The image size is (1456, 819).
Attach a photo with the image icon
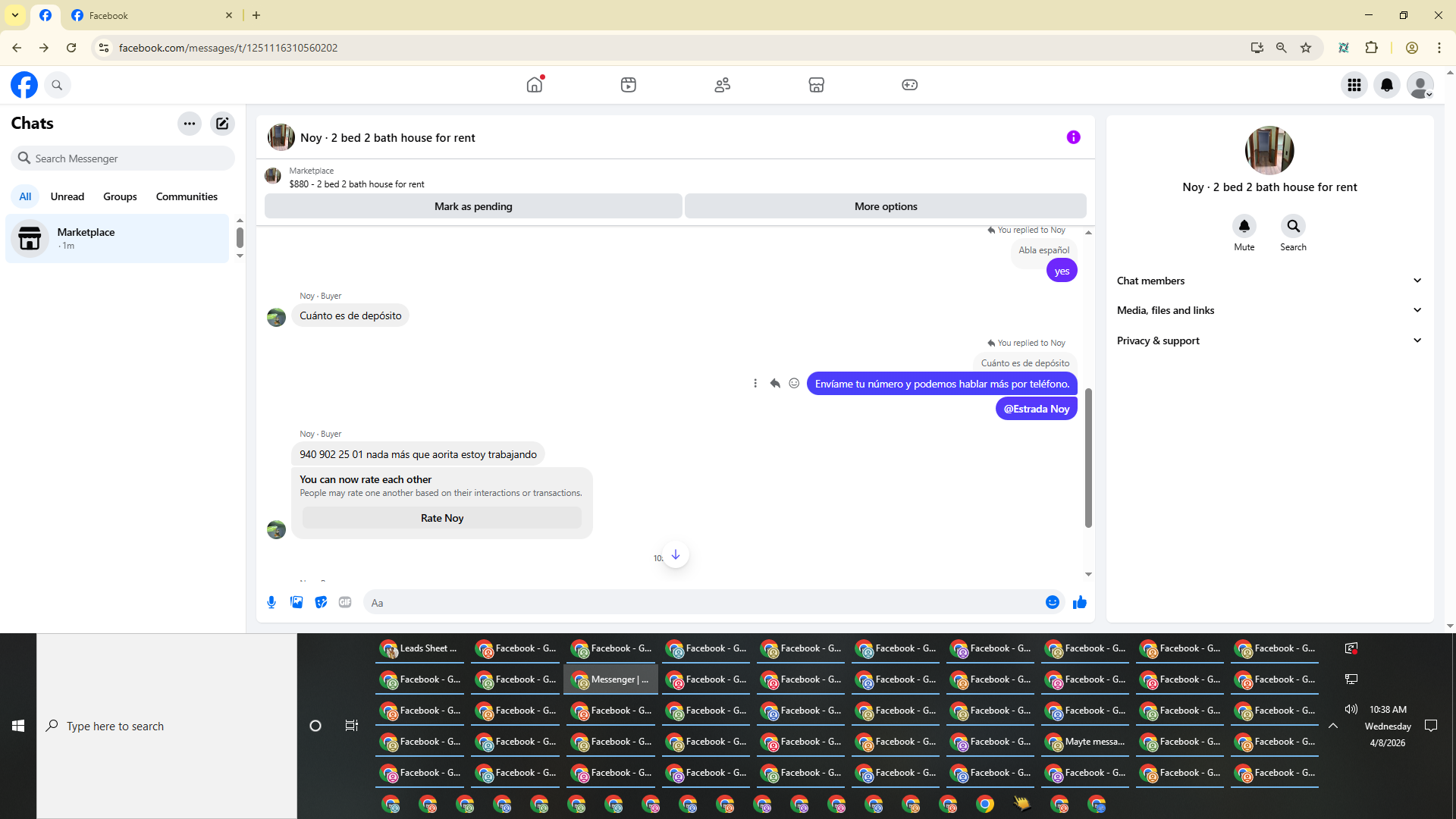point(297,602)
